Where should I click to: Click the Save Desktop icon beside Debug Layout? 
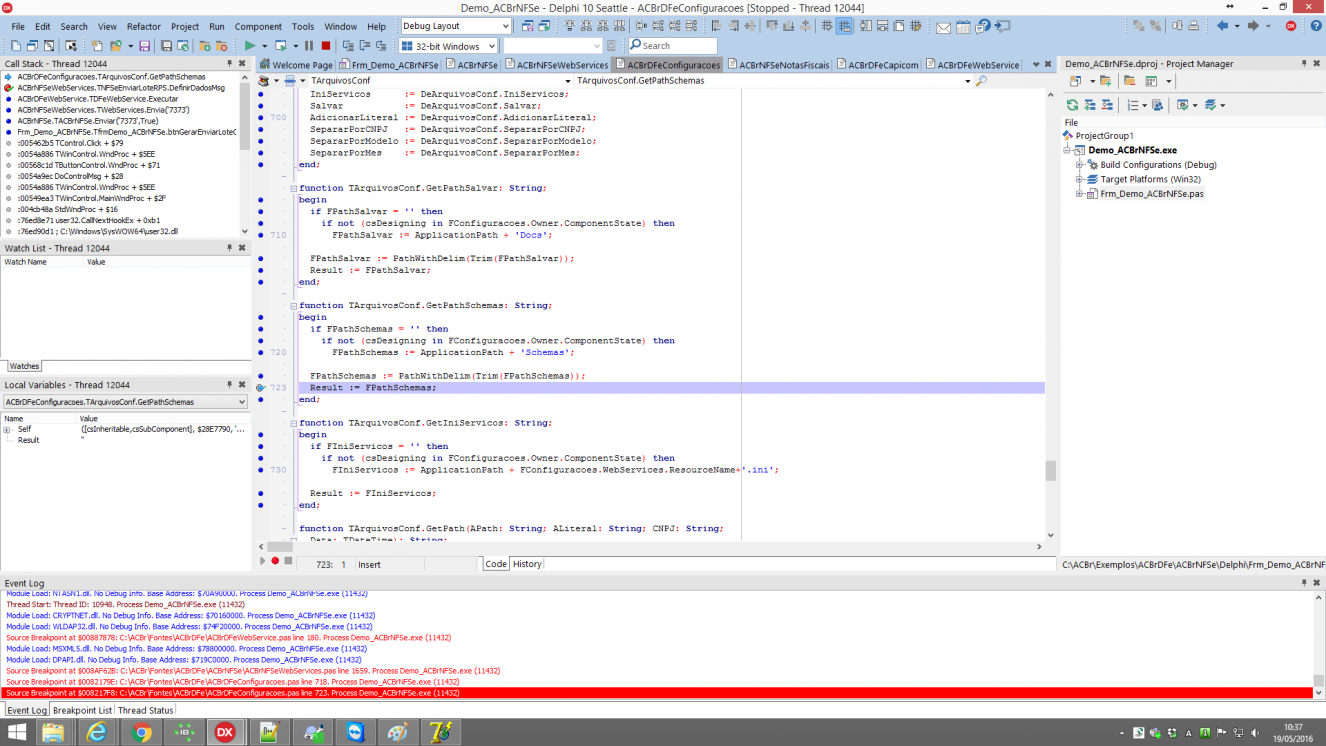[x=527, y=26]
